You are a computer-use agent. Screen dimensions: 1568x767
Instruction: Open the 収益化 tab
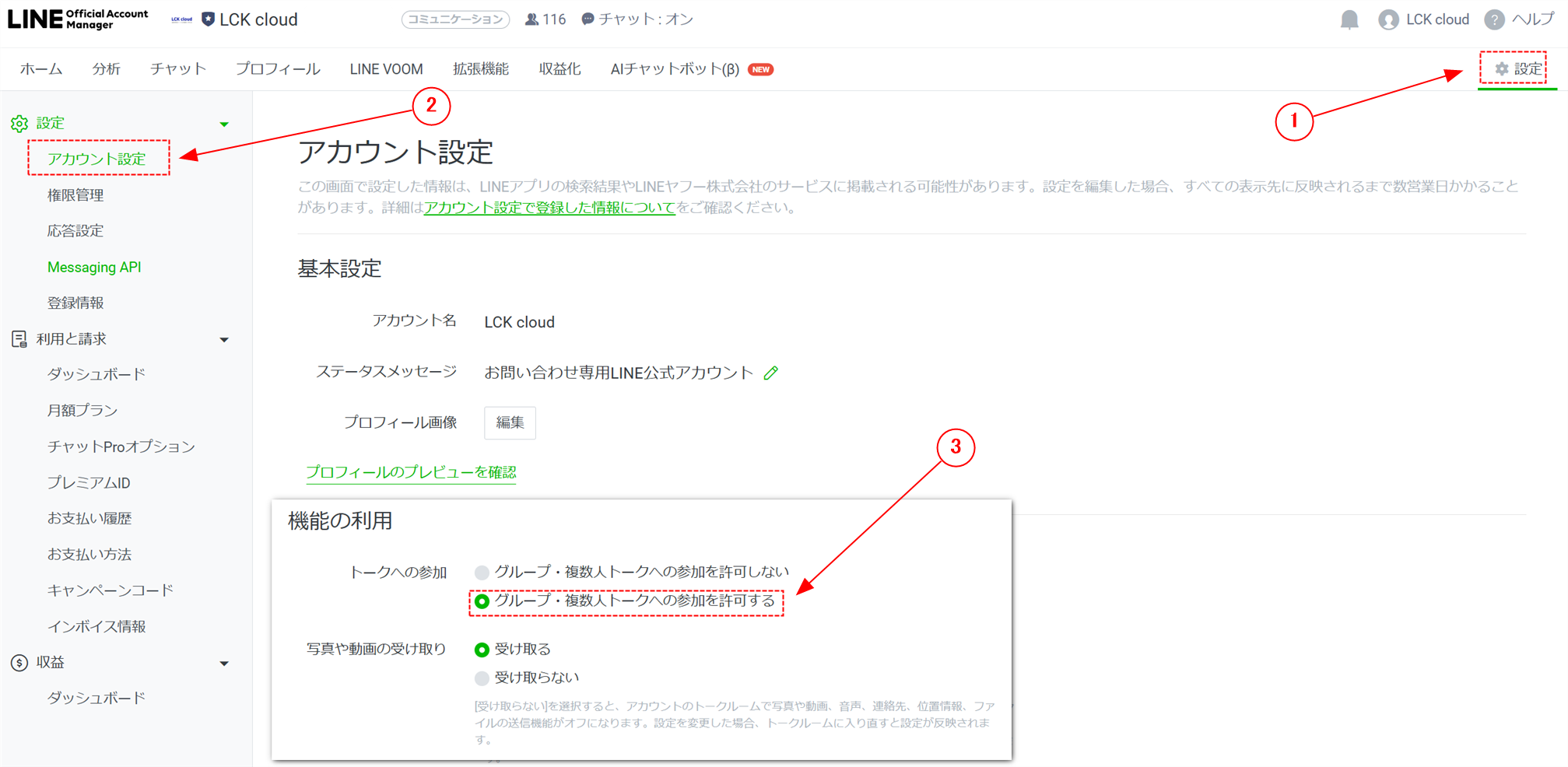[x=559, y=69]
